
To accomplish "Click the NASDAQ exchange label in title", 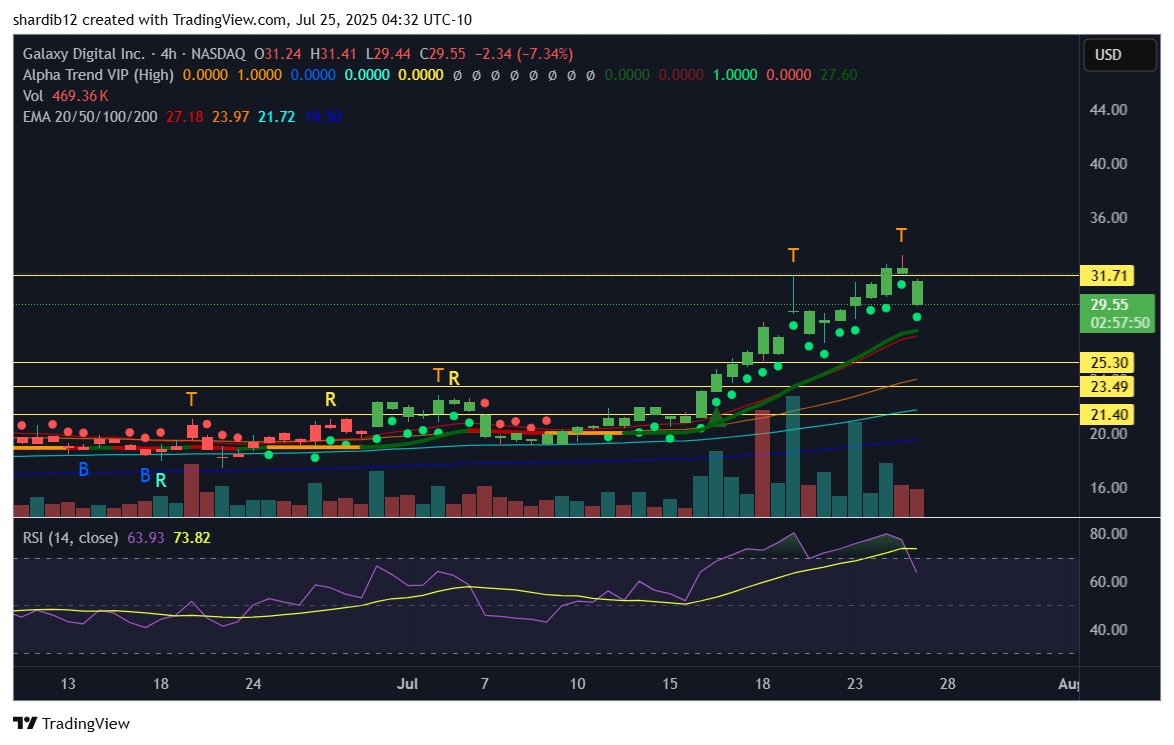I will coord(218,54).
